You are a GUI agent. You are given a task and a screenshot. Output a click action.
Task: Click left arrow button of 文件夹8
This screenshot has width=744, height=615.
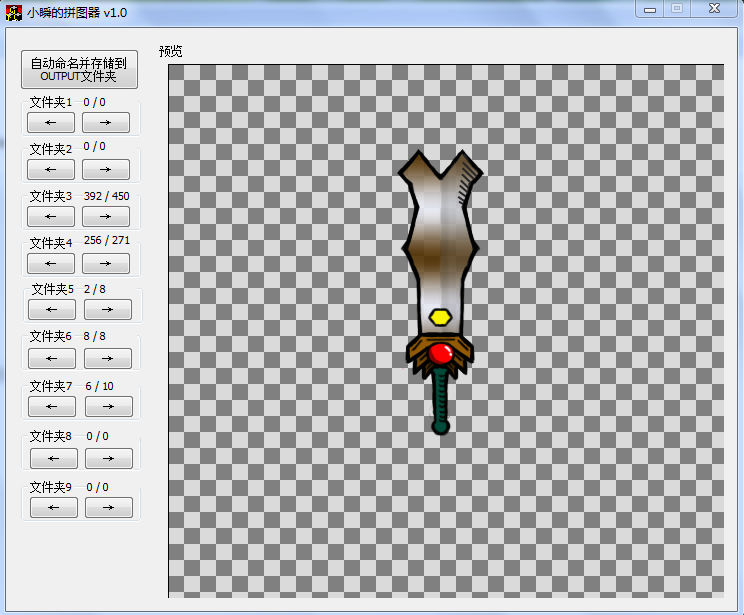click(54, 458)
